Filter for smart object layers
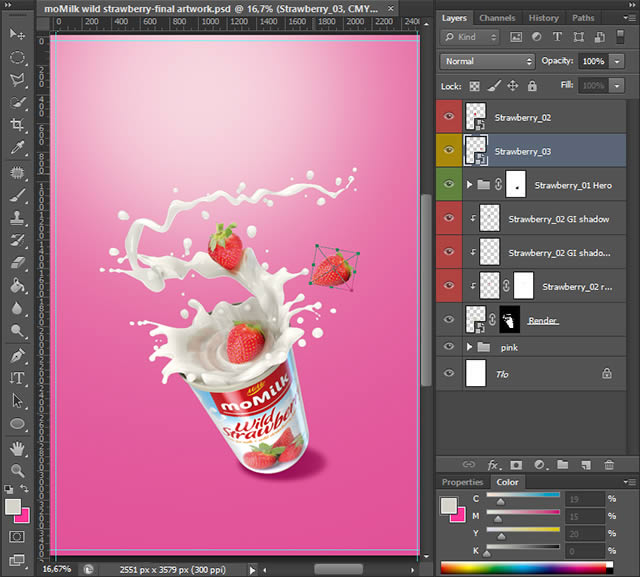Image resolution: width=640 pixels, height=577 pixels. pos(600,37)
